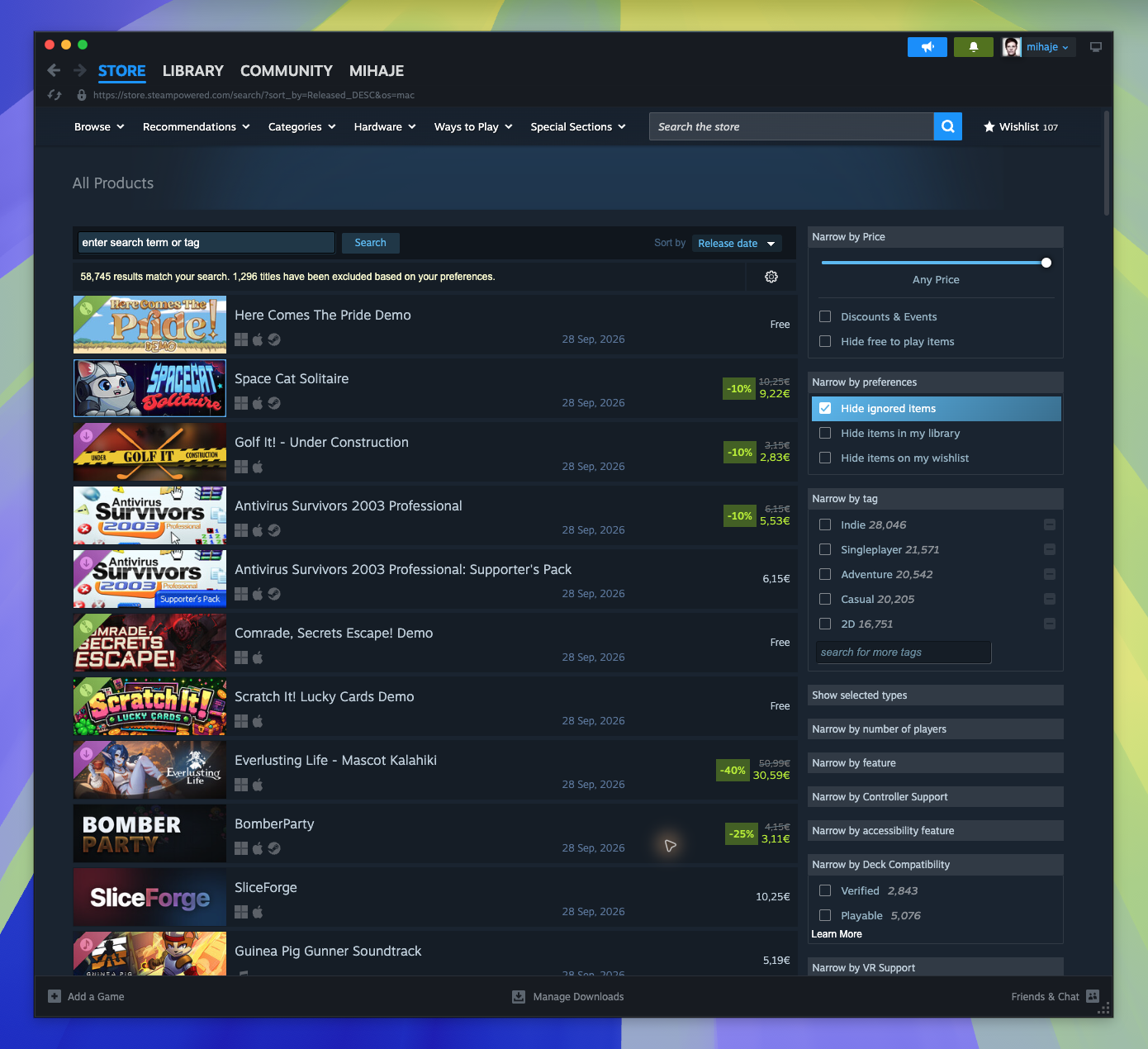
Task: Click the Windows icon under Space Cat Solitaire
Action: pos(241,403)
